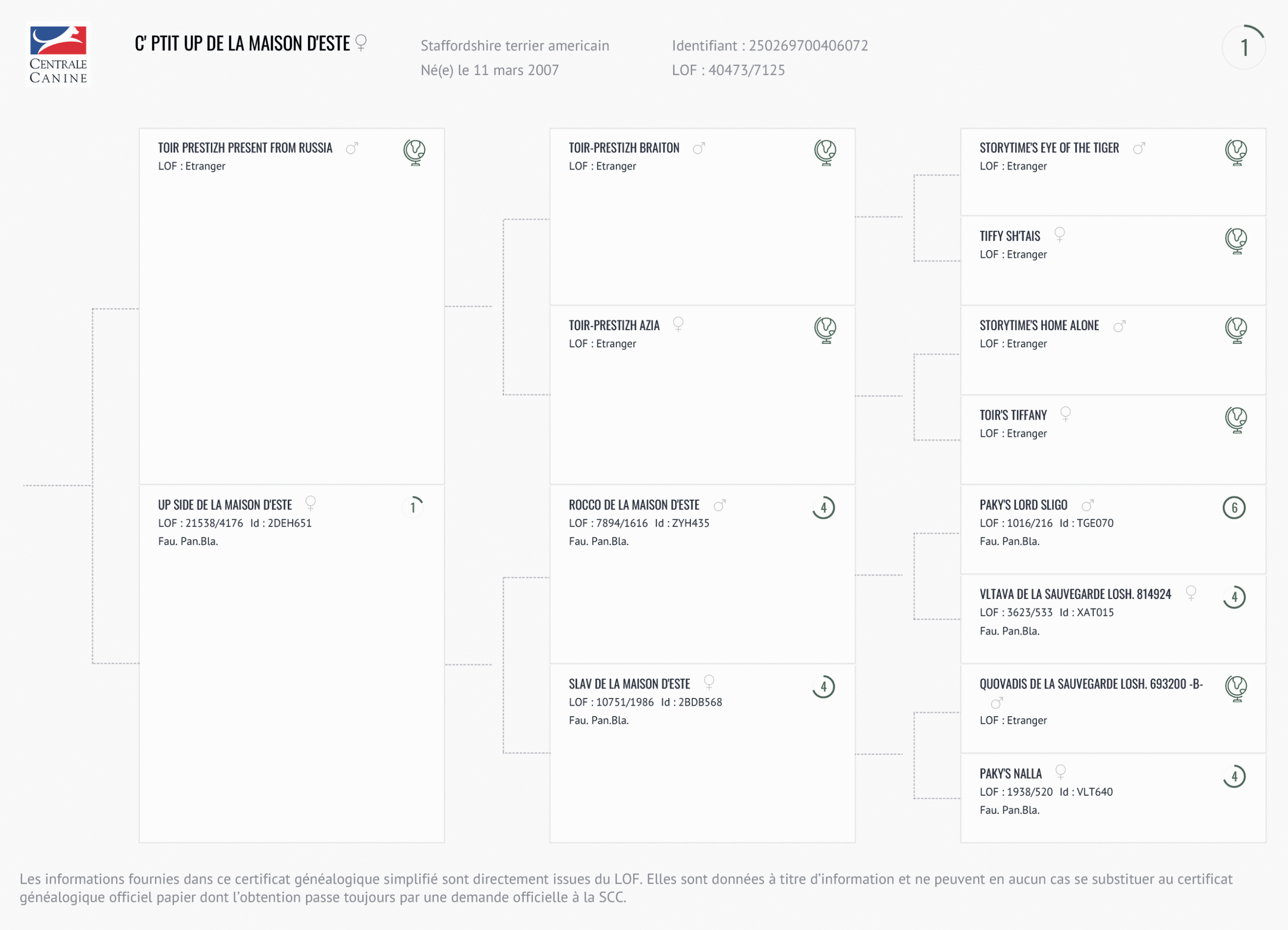
Task: Click the Toir's Tiffany ancestor name
Action: click(1013, 415)
